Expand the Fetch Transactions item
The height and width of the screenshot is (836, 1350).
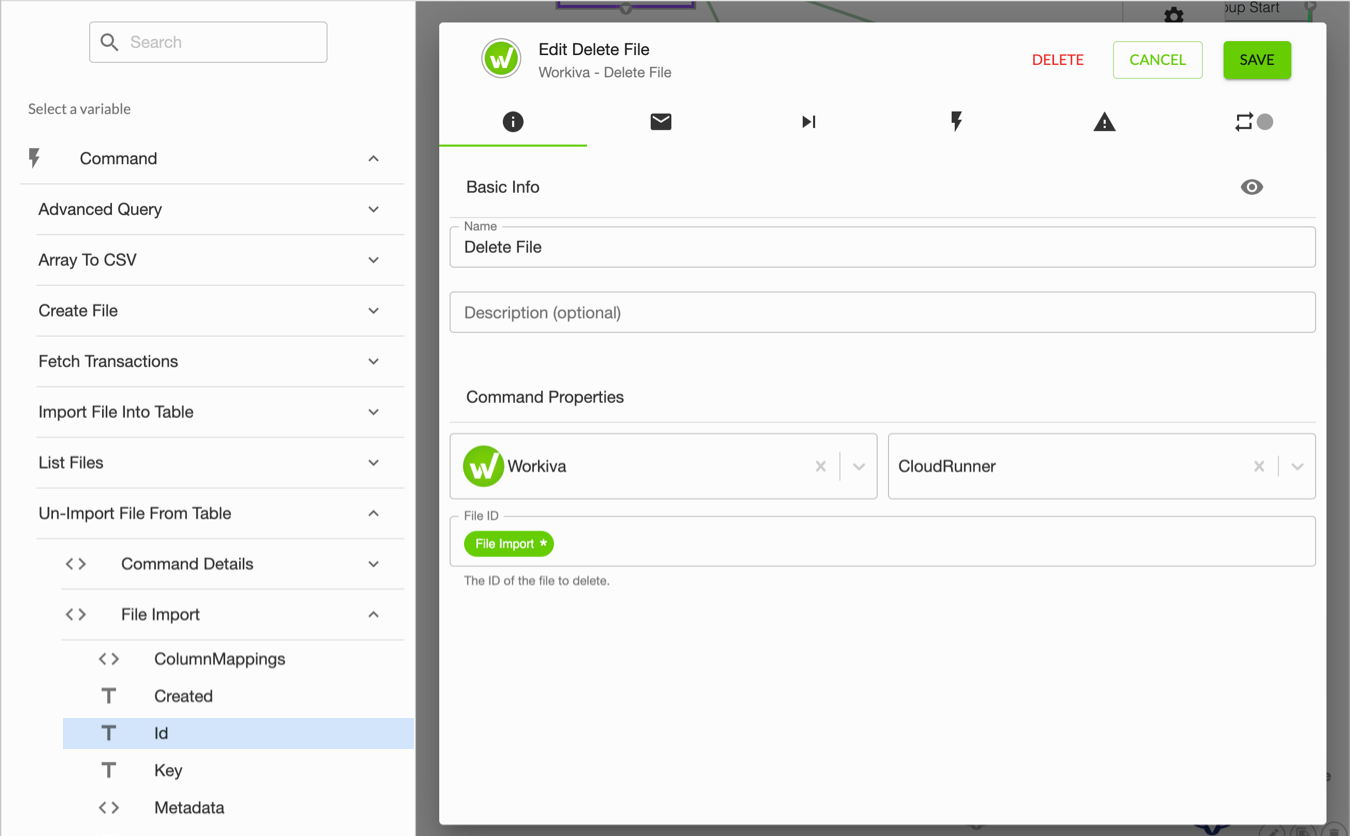[x=373, y=361]
